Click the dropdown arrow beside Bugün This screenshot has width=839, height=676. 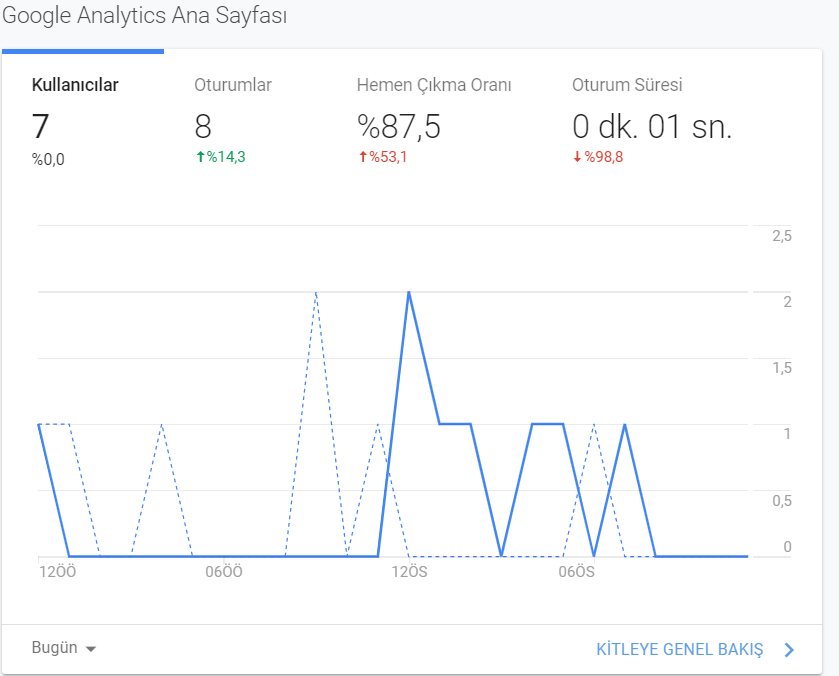tap(91, 649)
